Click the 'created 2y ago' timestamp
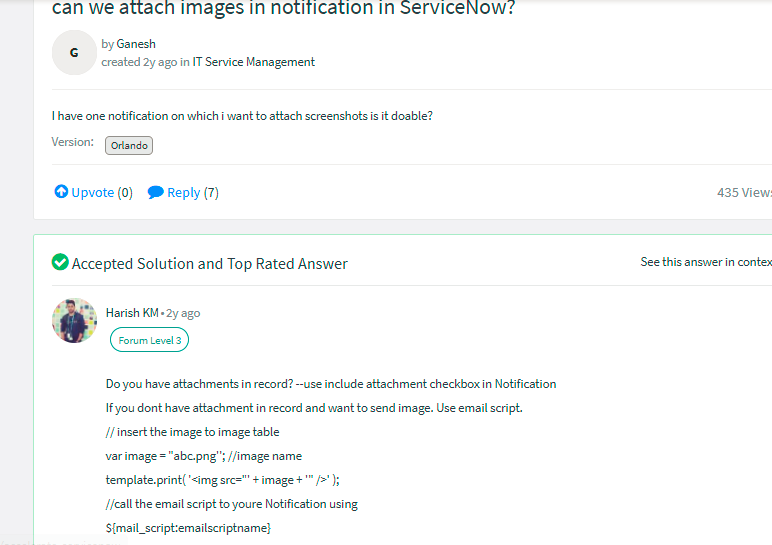This screenshot has width=772, height=545. coord(139,62)
